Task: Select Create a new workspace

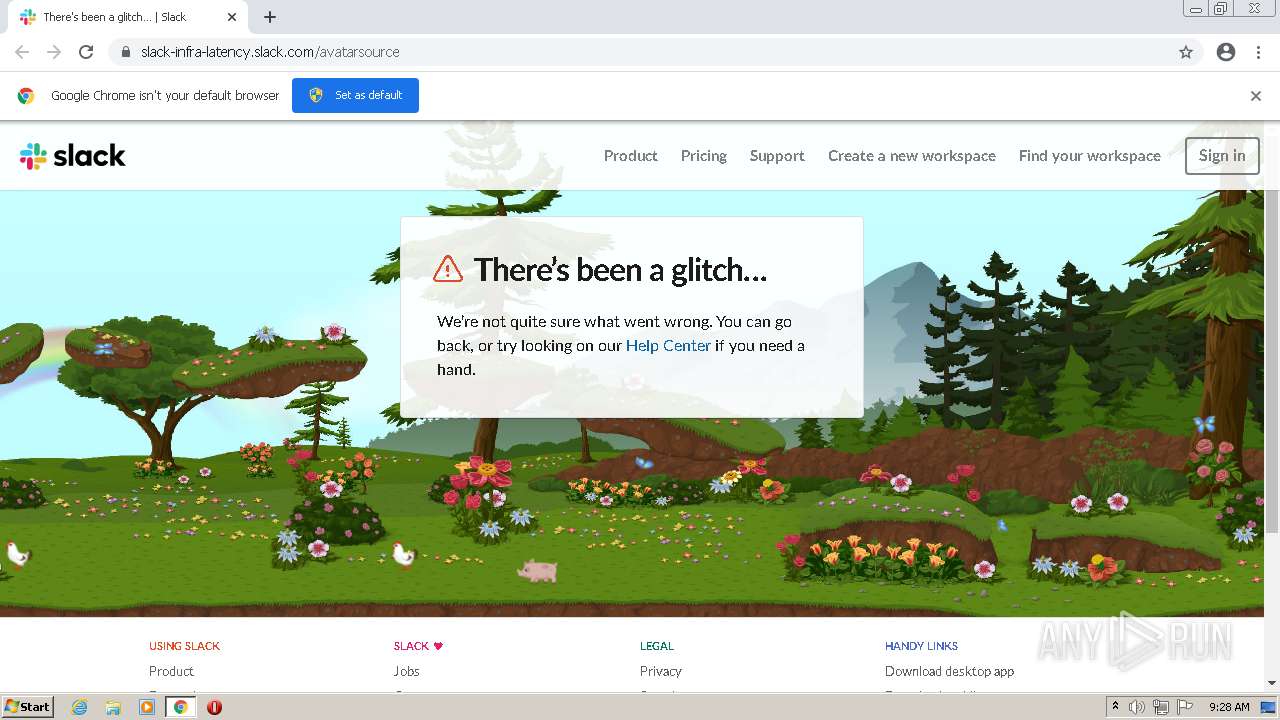Action: click(x=912, y=156)
